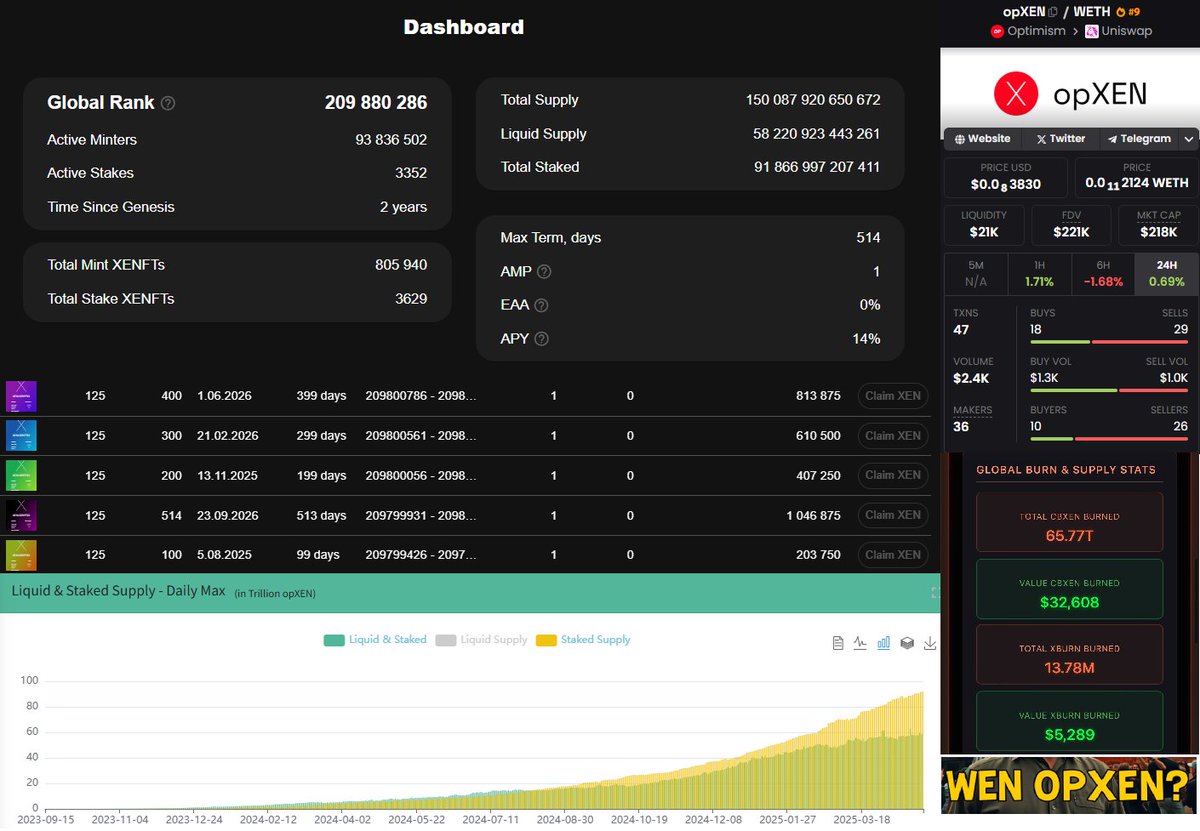Click the LIQUIDITY $21K box
Viewport: 1200px width, 831px height.
[984, 225]
